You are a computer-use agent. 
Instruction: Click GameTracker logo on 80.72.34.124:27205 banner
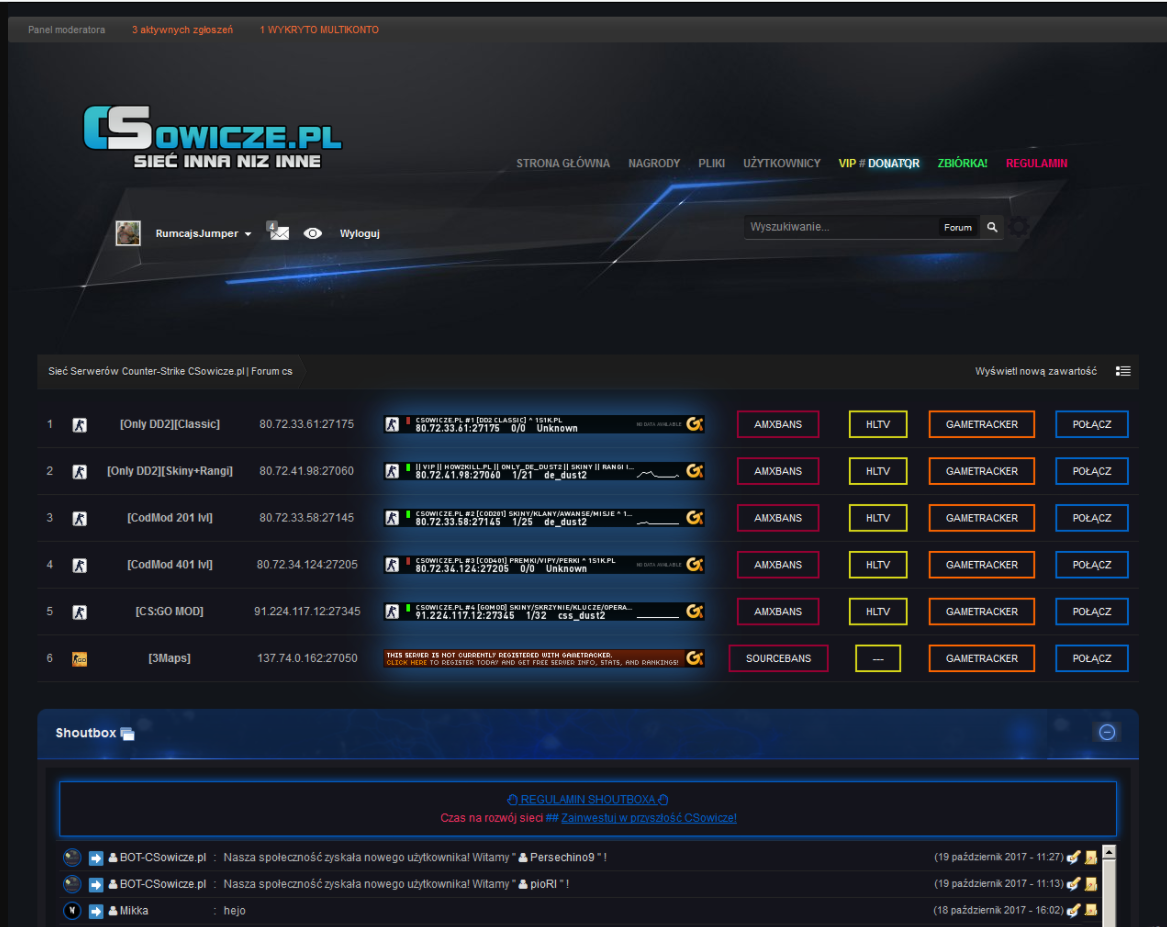694,565
